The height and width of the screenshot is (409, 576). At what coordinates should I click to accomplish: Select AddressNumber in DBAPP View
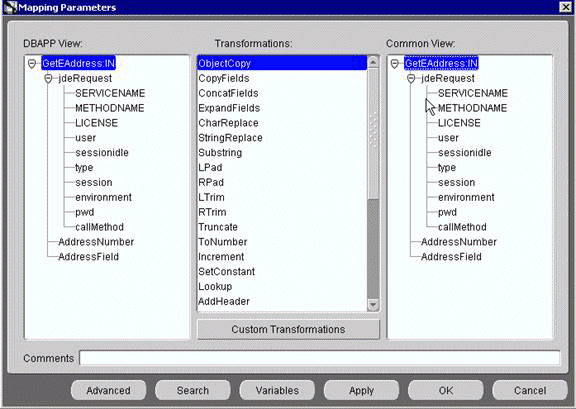pyautogui.click(x=96, y=242)
